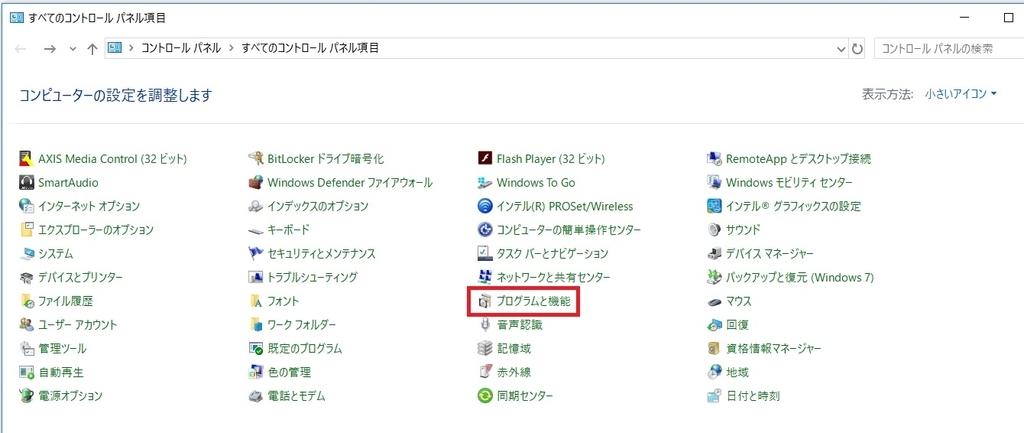Open 資格情報マネージャー link
Viewport: 1024px width, 433px height.
(x=773, y=348)
